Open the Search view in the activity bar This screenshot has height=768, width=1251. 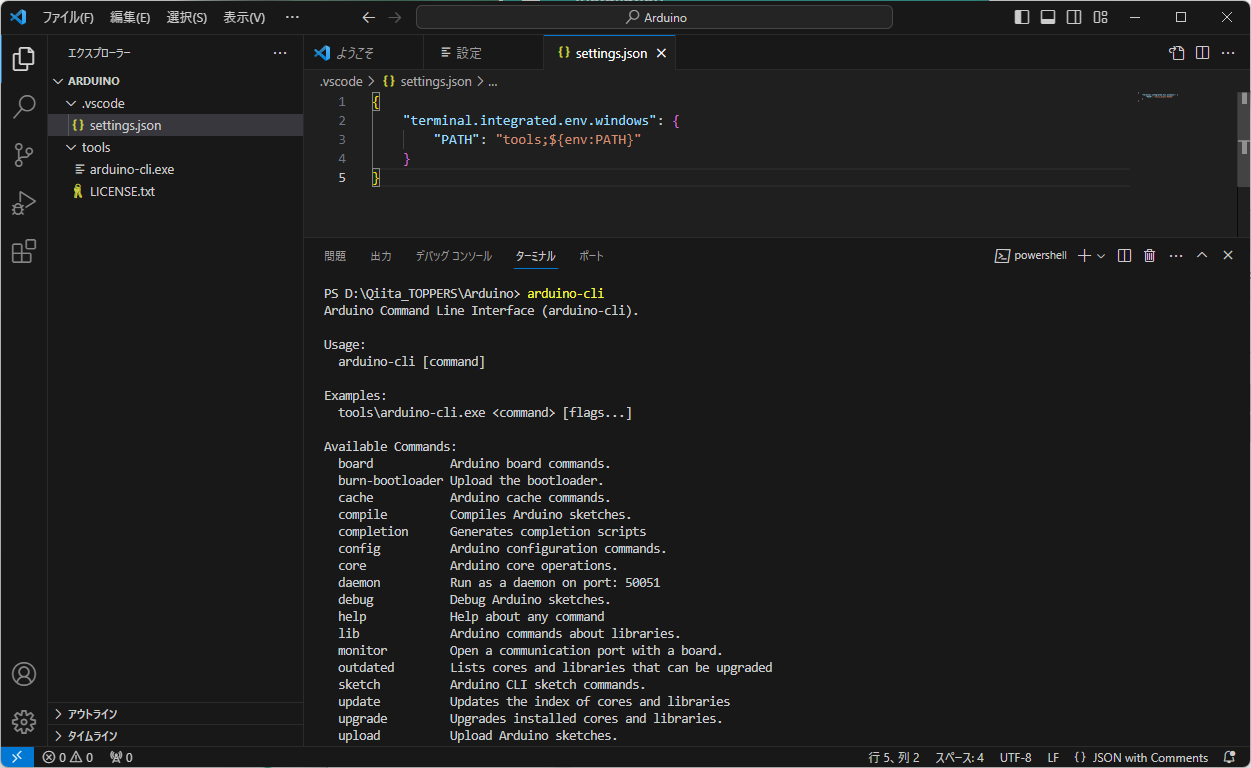[x=23, y=106]
